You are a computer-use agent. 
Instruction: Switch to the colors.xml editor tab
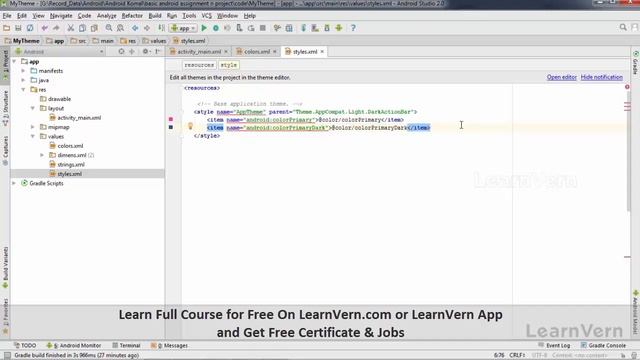click(257, 52)
